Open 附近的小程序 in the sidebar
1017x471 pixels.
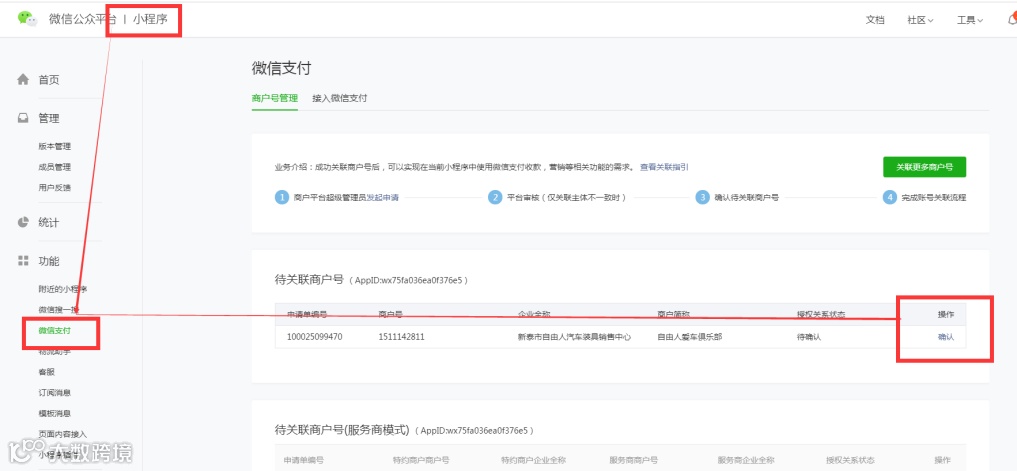(x=63, y=289)
